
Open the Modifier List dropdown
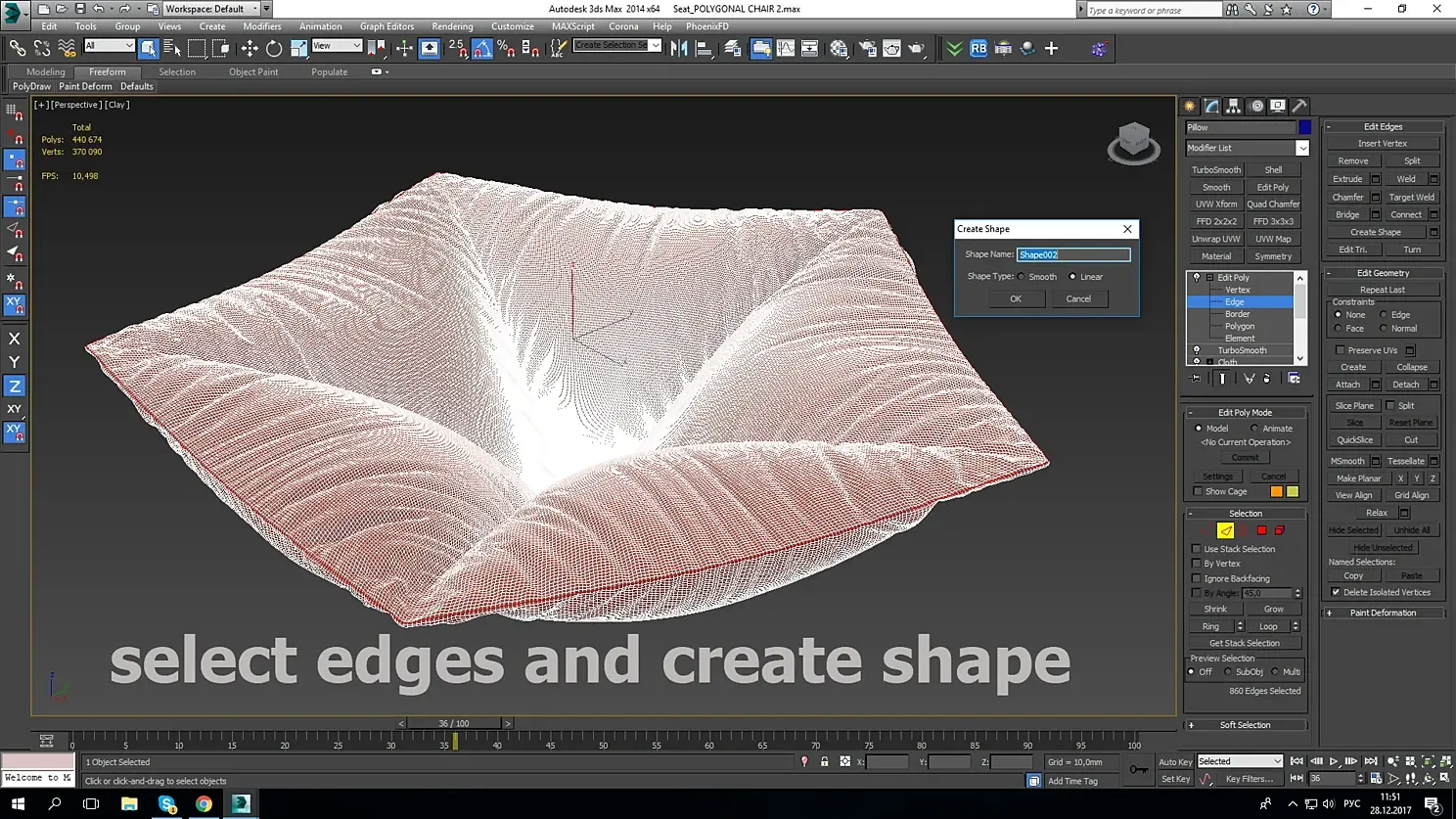click(x=1301, y=148)
